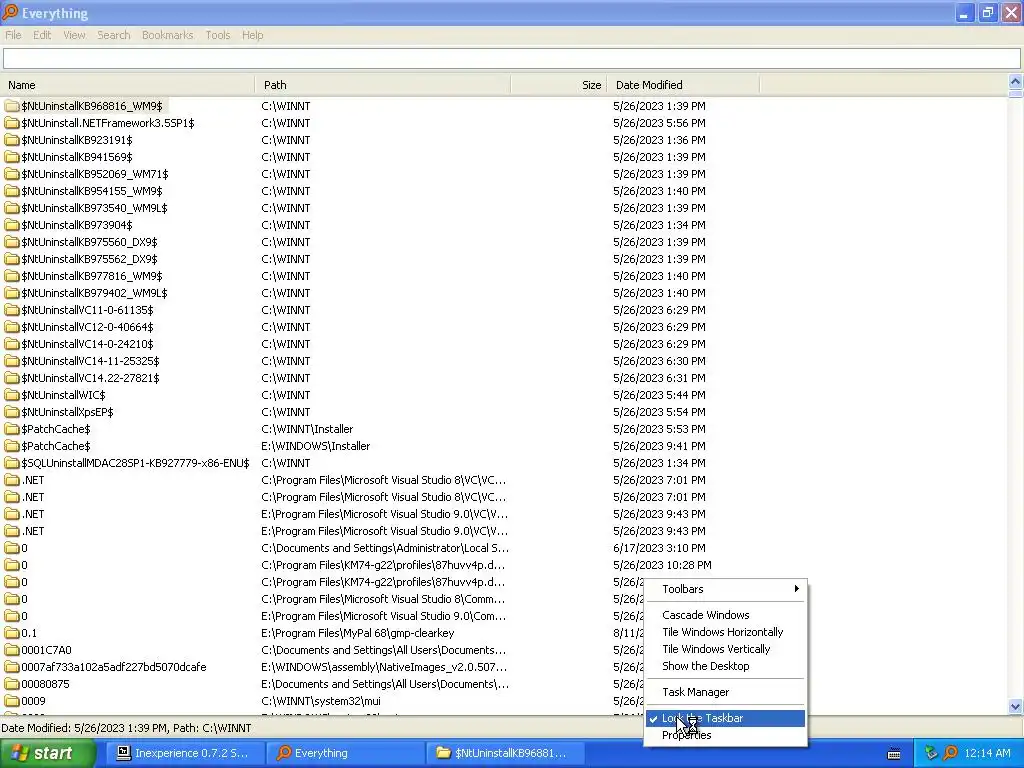The height and width of the screenshot is (768, 1024).
Task: Click folder icon of $NtUninstallXpsEP$
Action: pyautogui.click(x=12, y=411)
